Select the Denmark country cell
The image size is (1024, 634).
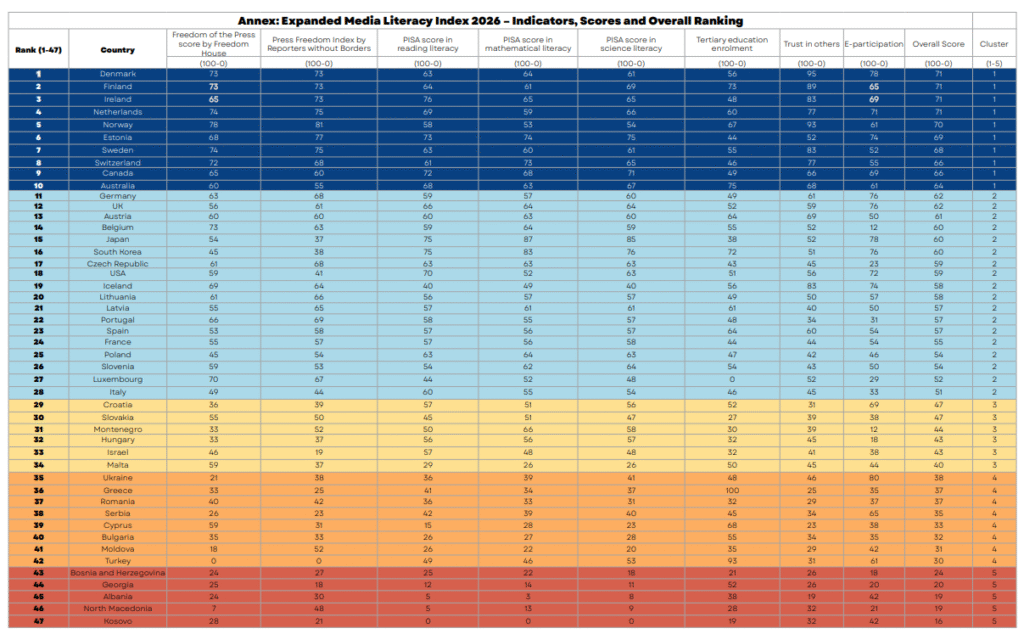pyautogui.click(x=118, y=74)
